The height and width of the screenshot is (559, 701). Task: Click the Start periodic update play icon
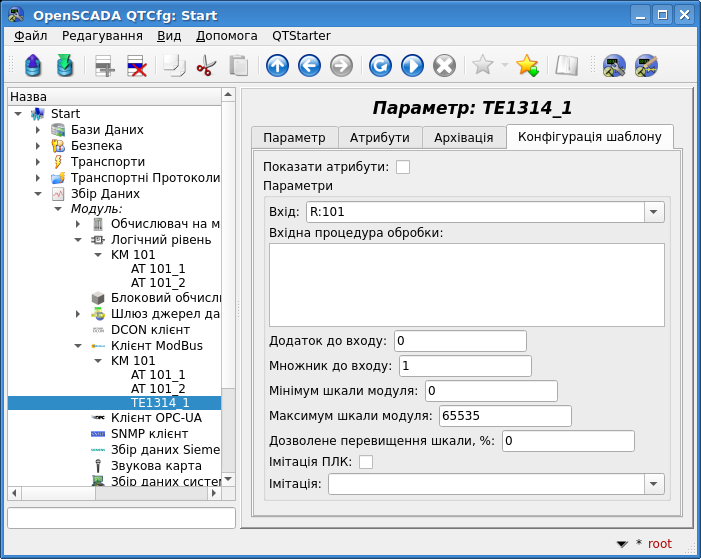click(412, 66)
